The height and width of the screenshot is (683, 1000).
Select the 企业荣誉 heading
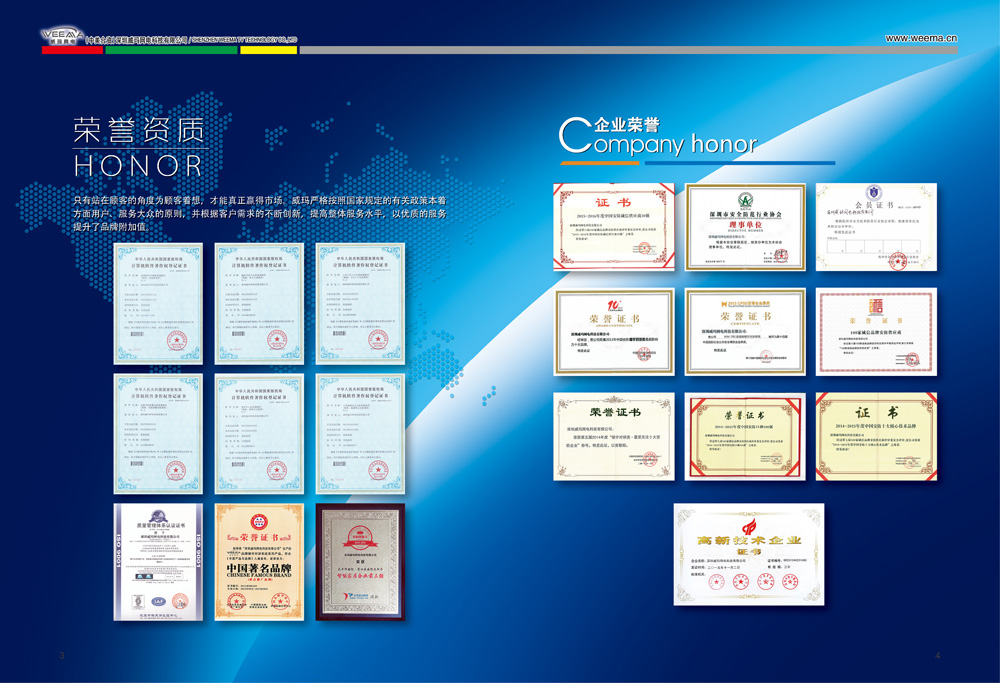(627, 124)
